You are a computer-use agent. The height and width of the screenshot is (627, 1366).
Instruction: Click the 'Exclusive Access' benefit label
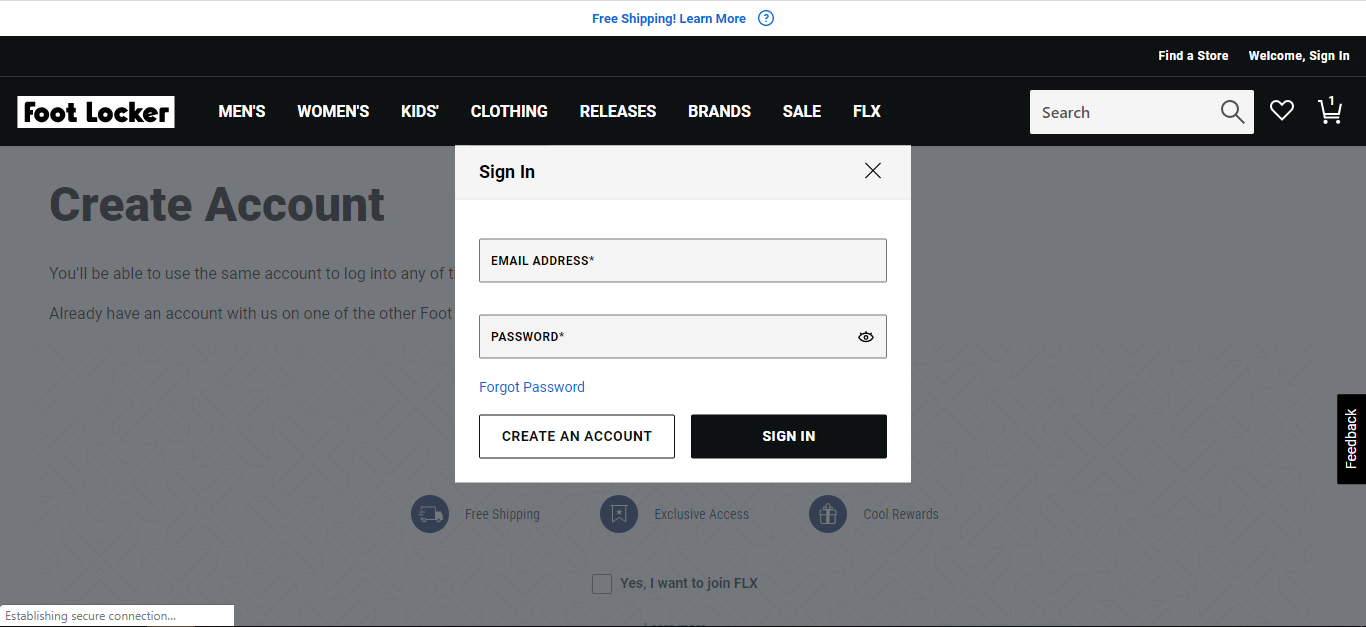pyautogui.click(x=701, y=514)
